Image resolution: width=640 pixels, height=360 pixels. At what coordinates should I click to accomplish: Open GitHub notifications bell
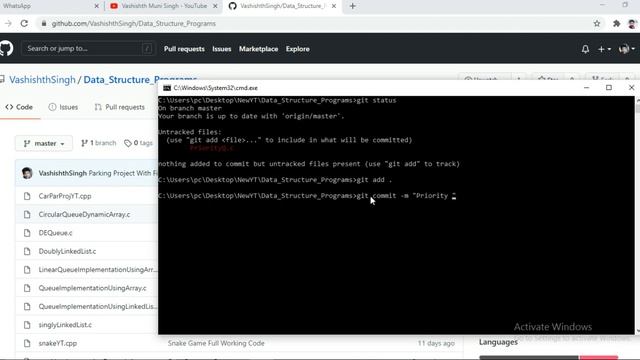(585, 49)
